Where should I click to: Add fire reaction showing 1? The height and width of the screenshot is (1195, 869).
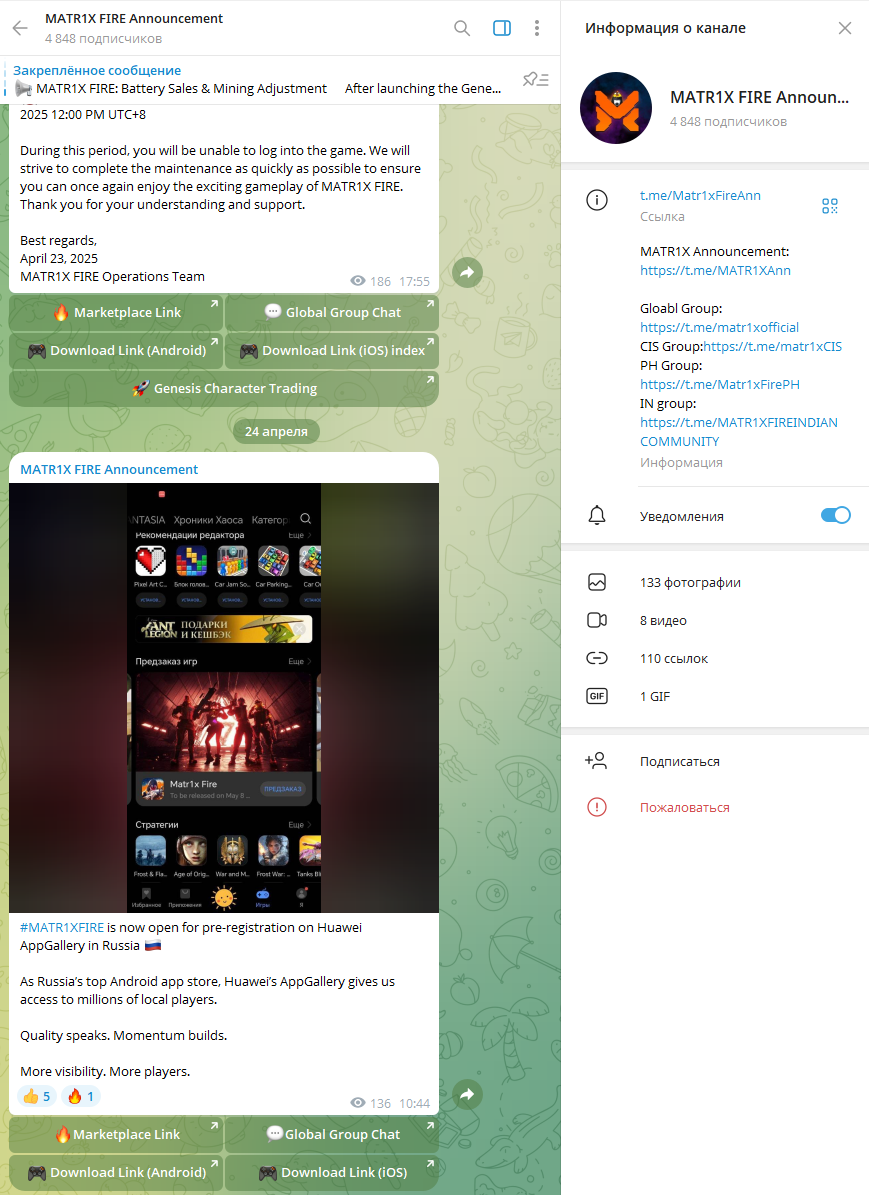pyautogui.click(x=80, y=1097)
